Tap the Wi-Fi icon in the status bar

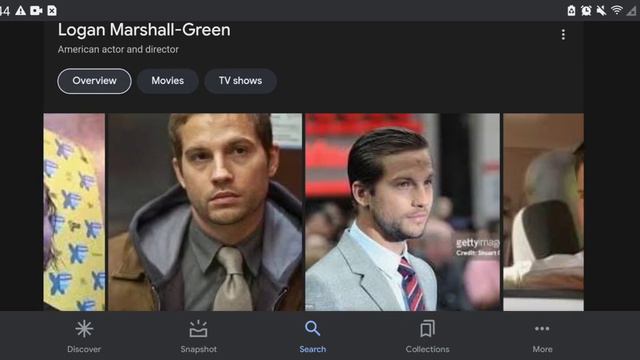point(617,10)
